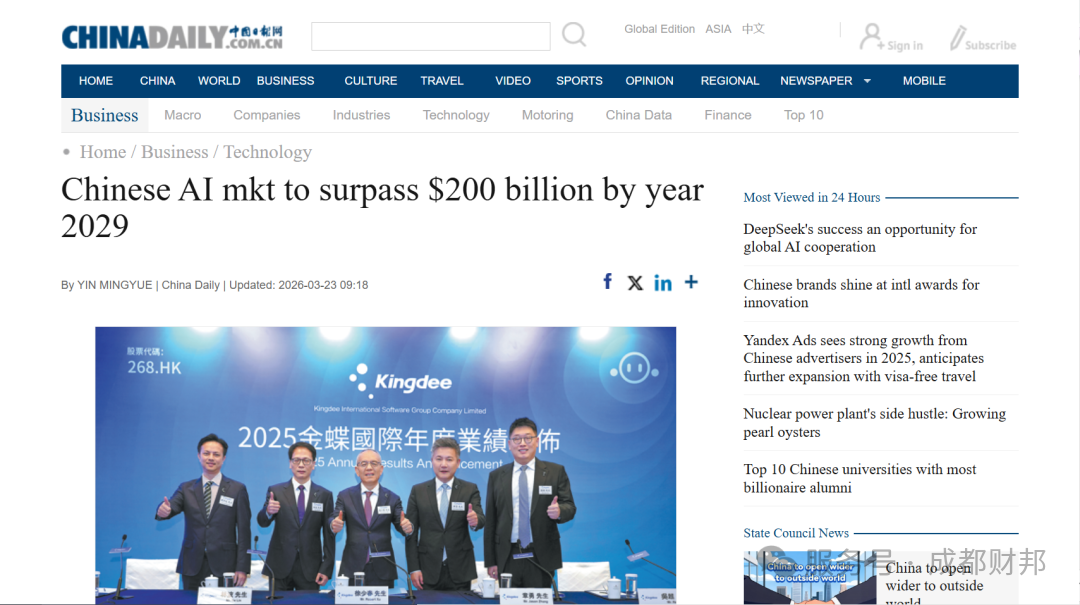
Task: Open Chinese brands shine at intl awards article
Action: (x=861, y=294)
